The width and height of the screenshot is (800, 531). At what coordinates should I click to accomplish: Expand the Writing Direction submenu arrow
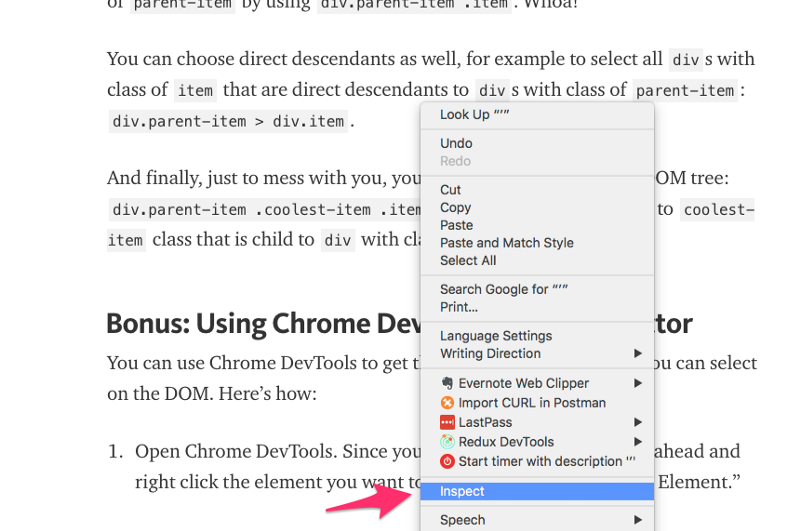point(638,354)
